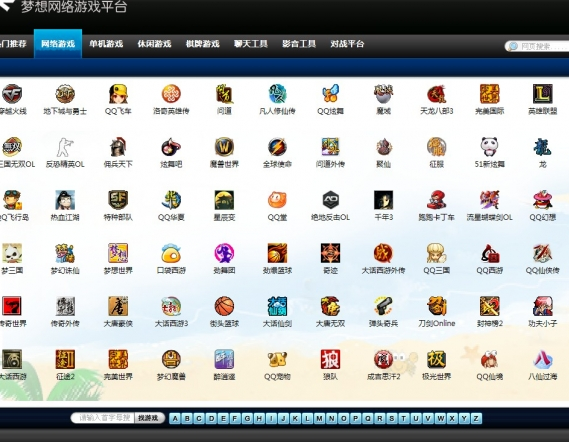Open 英雄联盟 game icon
Image resolution: width=569 pixels, height=442 pixels.
543,94
